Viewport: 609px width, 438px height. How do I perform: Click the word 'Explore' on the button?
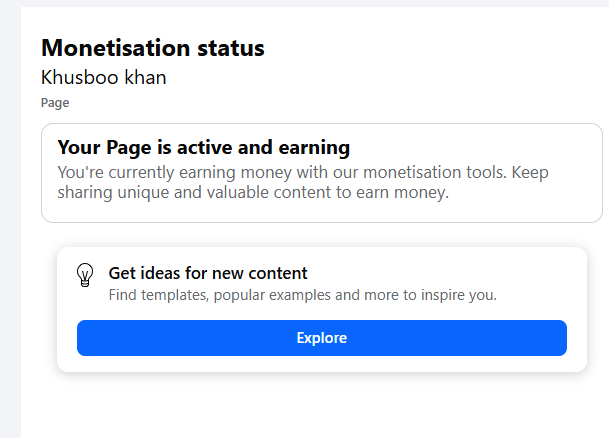pos(321,338)
